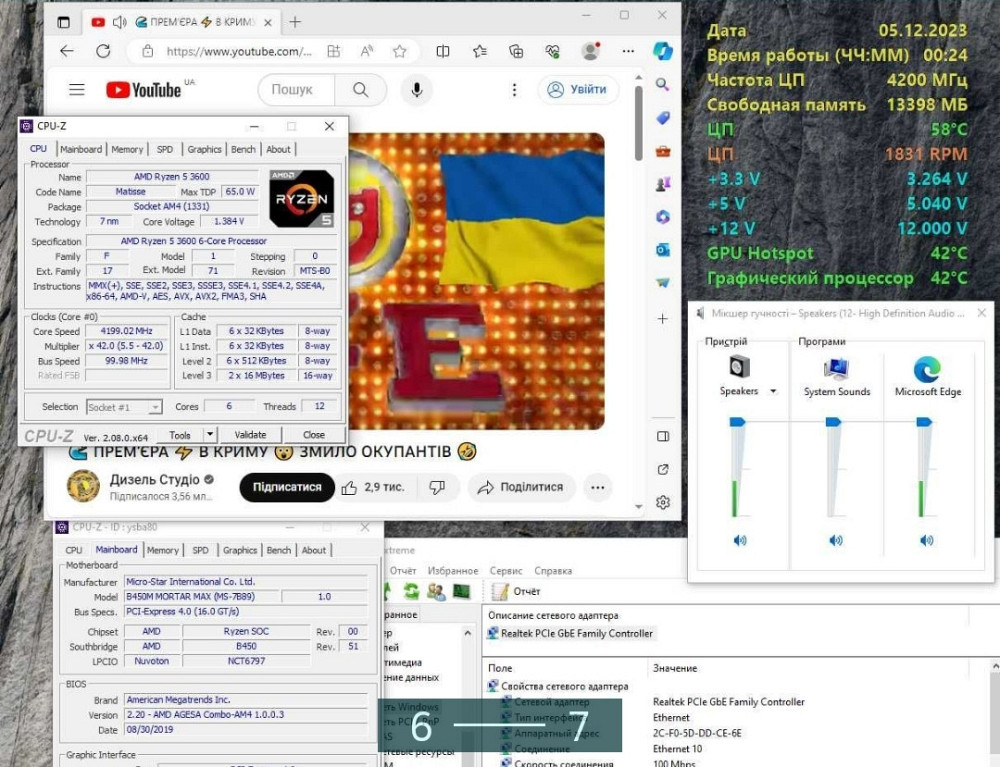The width and height of the screenshot is (1000, 767).
Task: Add page to favorites with star icon
Action: [399, 51]
